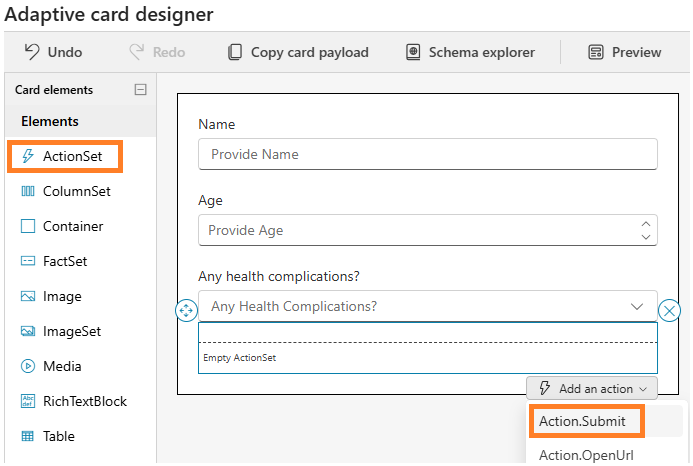Screen dimensions: 693x466
Task: Click the Provide Name input field
Action: [x=427, y=154]
